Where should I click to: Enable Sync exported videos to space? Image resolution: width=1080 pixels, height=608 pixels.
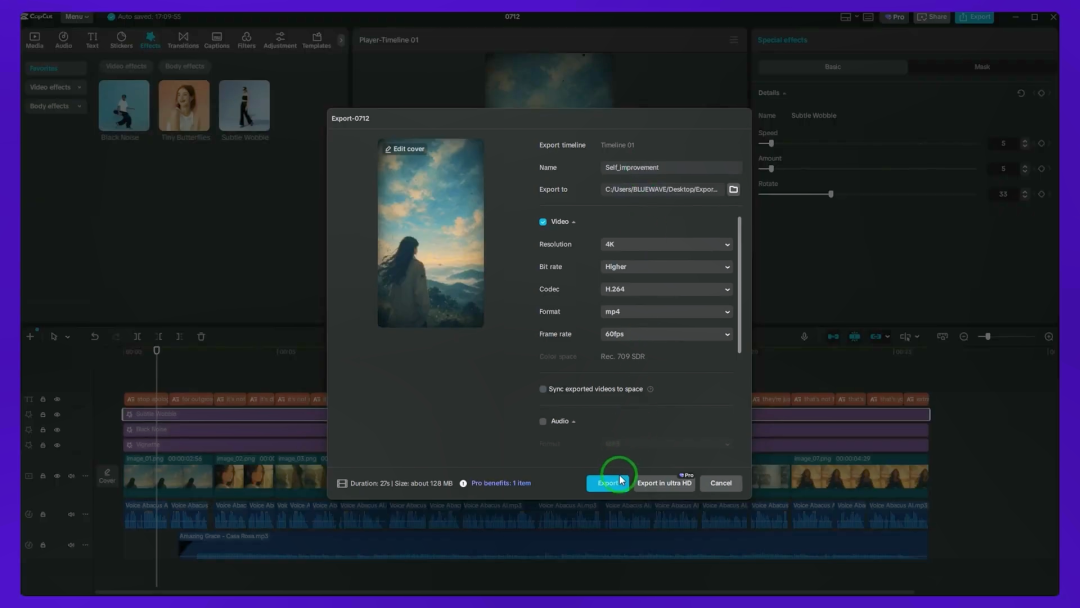[x=543, y=389]
